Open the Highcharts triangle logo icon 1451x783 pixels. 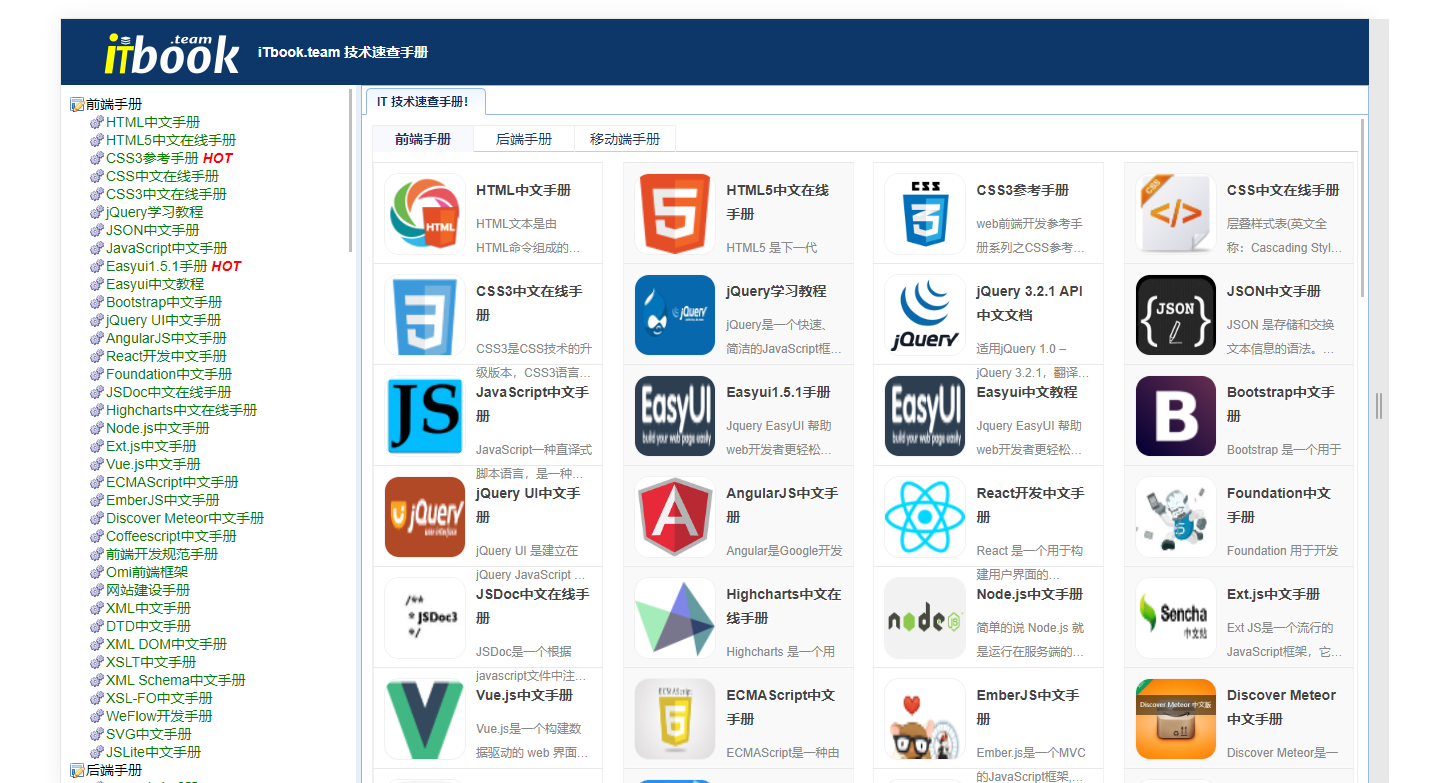coord(675,619)
